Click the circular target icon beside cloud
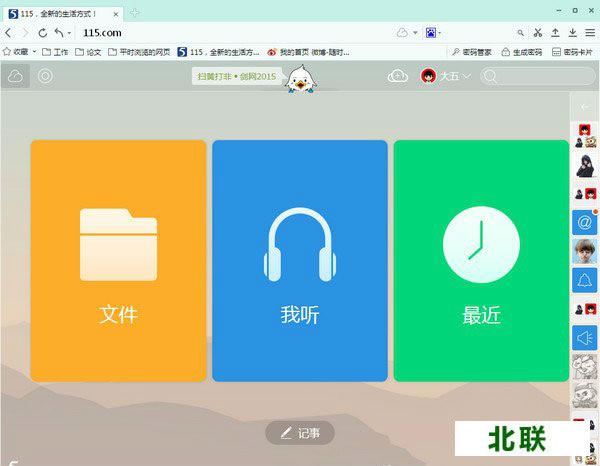The image size is (600, 466). (45, 76)
